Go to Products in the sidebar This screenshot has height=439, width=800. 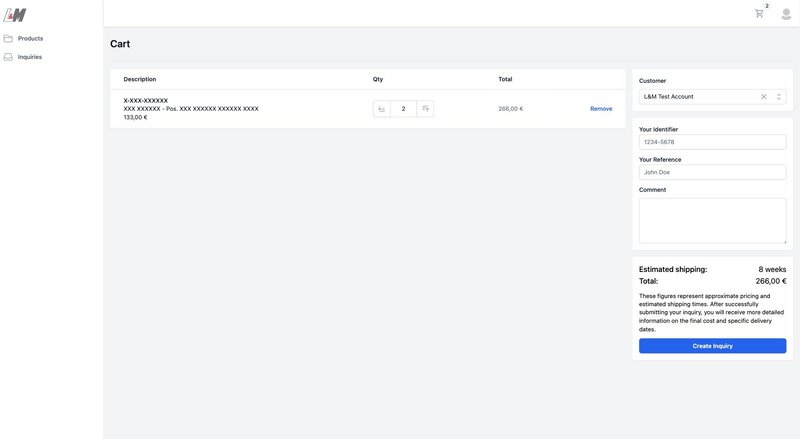click(30, 38)
